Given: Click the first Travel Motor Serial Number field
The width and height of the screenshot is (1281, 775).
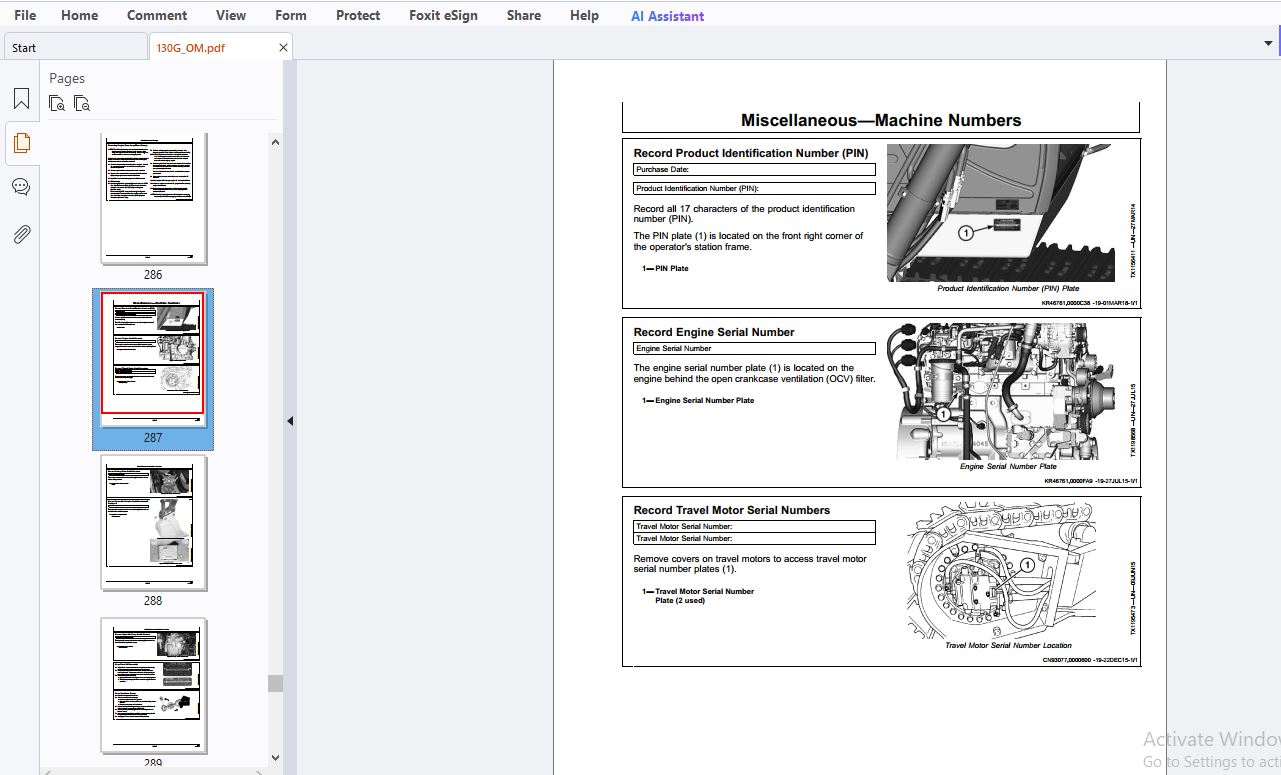Looking at the screenshot, I should click(x=754, y=526).
